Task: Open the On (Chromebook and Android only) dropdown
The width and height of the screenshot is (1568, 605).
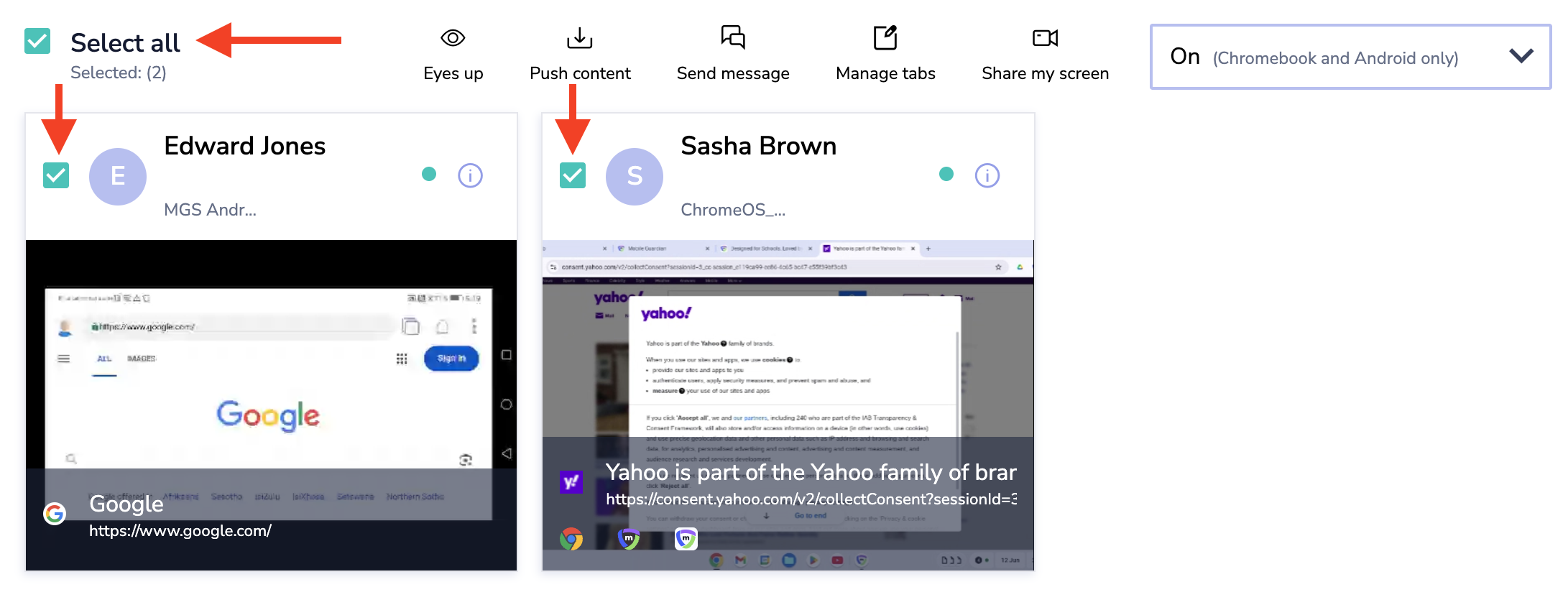Action: (1337, 57)
